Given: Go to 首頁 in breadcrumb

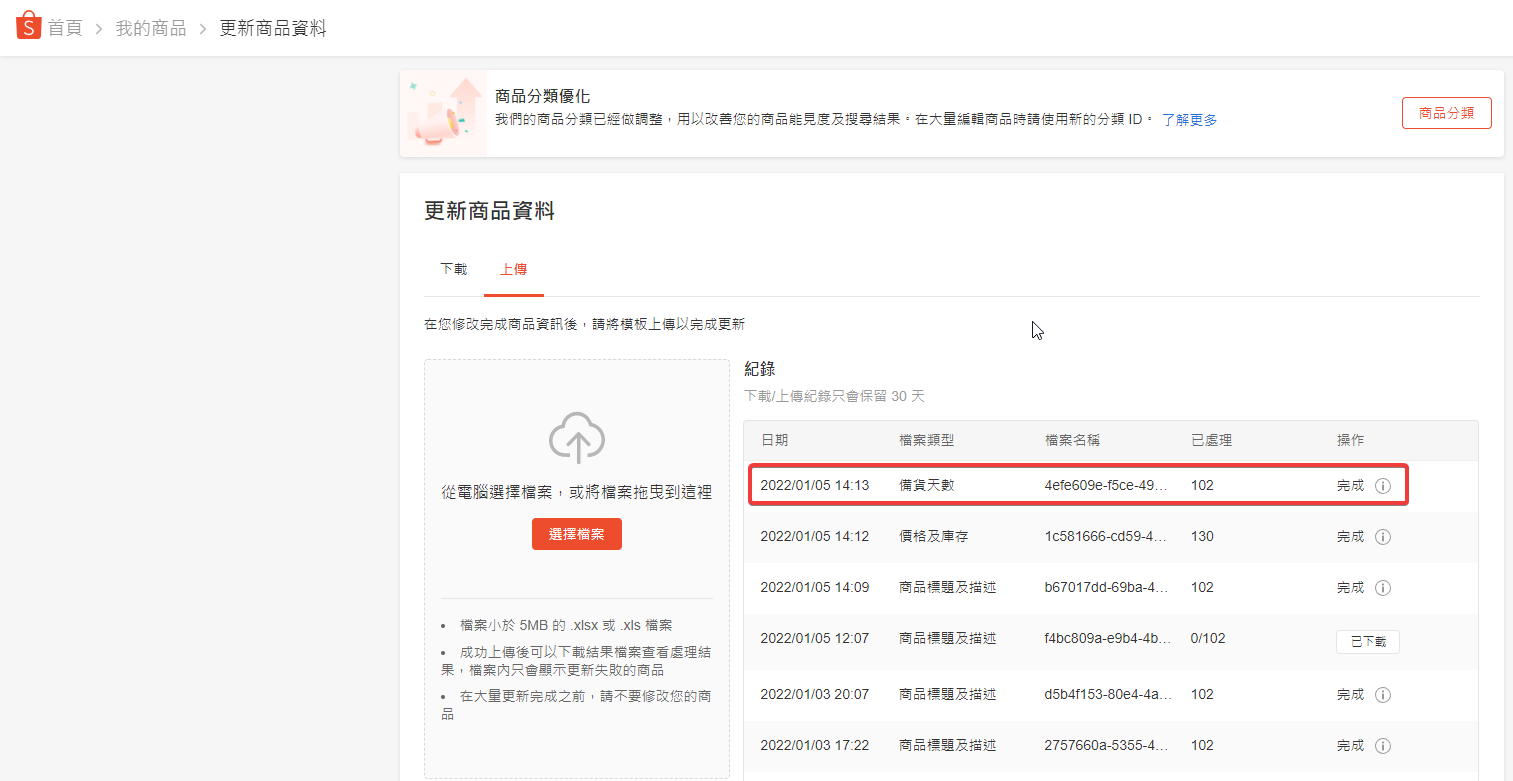Looking at the screenshot, I should tap(65, 28).
